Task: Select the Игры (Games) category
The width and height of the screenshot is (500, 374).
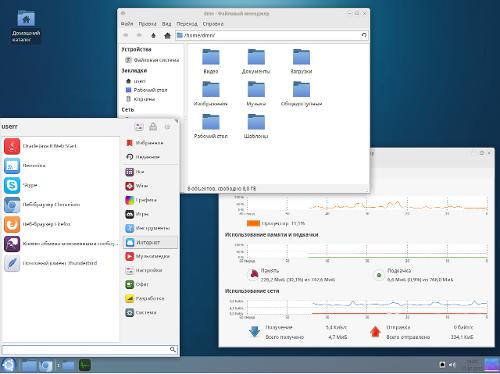Action: pyautogui.click(x=151, y=214)
